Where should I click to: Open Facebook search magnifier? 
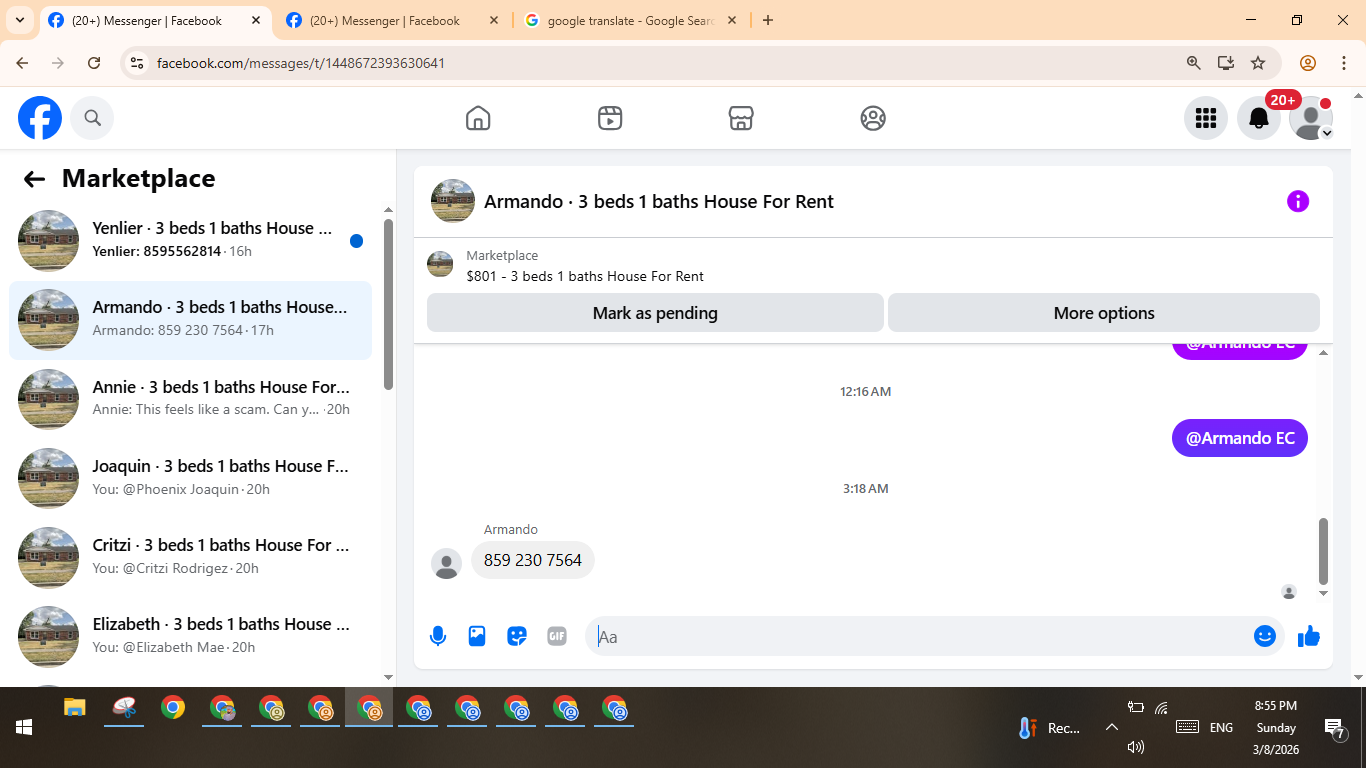[x=92, y=118]
